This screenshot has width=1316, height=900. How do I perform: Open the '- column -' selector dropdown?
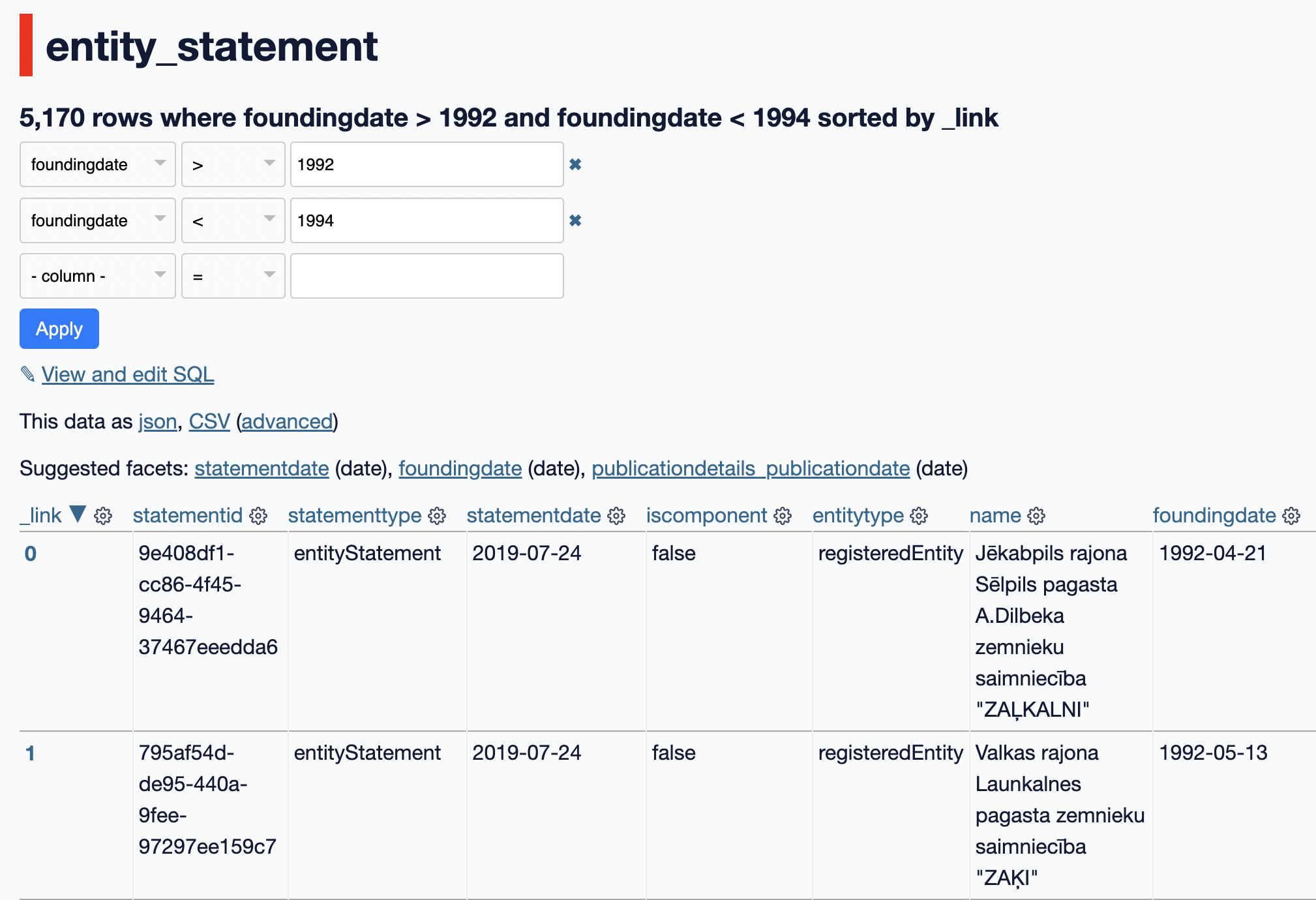tap(98, 276)
